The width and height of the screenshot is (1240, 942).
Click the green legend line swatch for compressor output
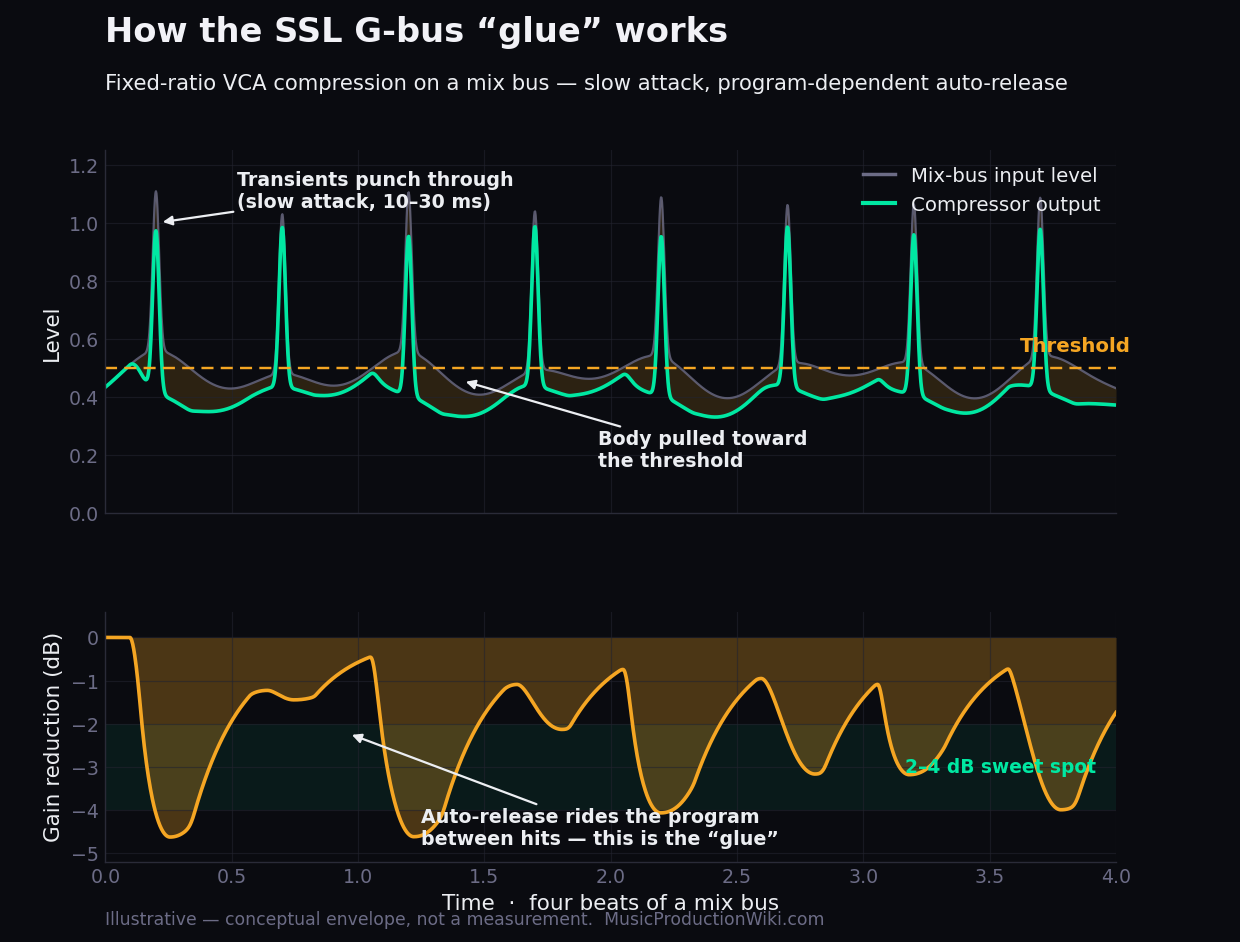(879, 204)
